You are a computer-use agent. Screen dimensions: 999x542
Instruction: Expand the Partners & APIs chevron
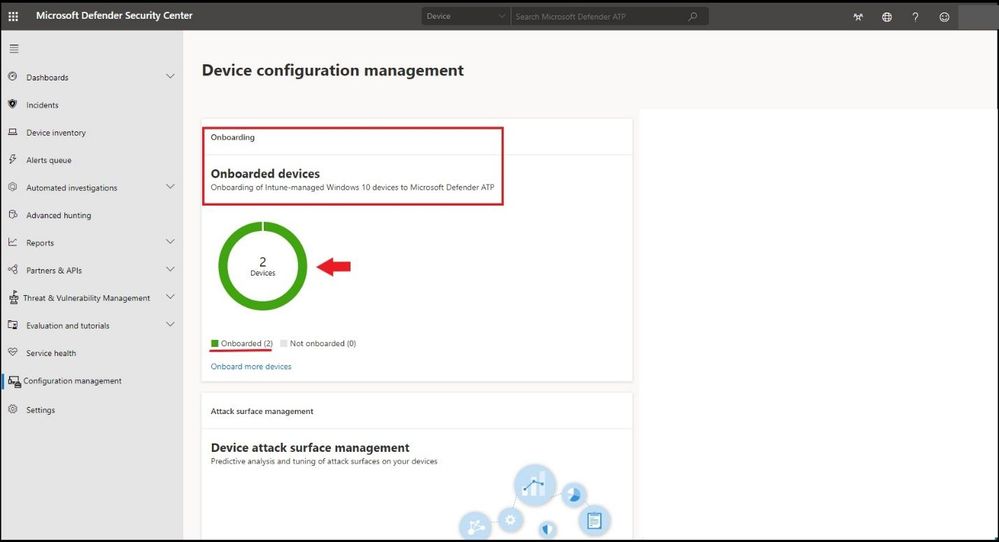[170, 269]
